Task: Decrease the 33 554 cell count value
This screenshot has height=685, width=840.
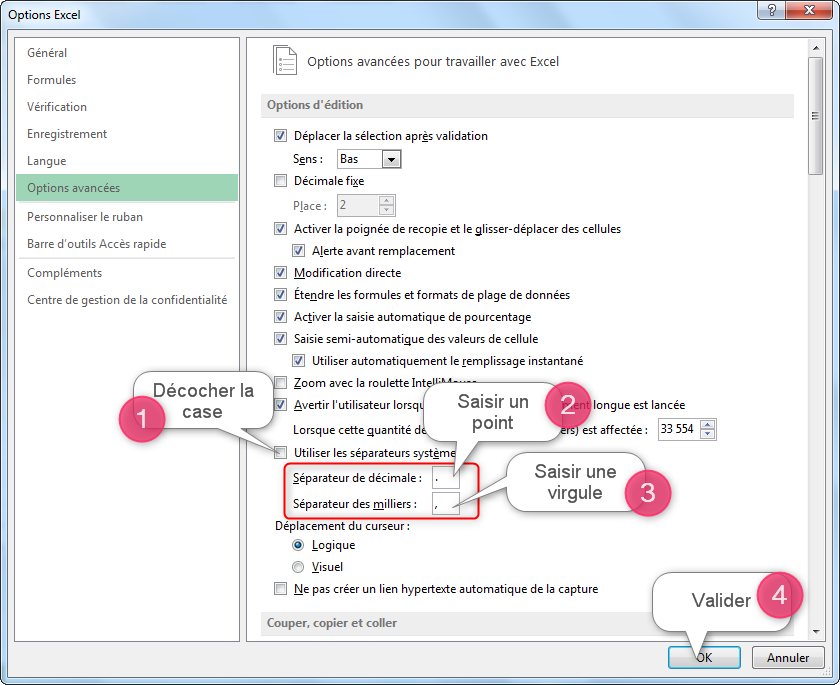Action: click(708, 433)
